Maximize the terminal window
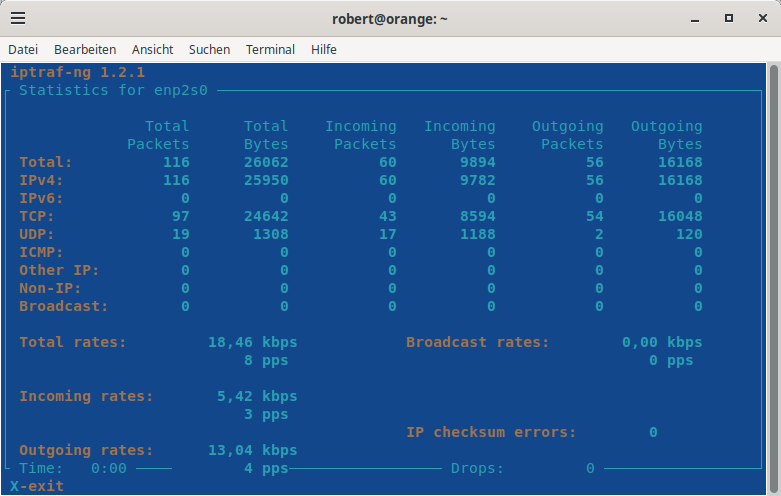Image resolution: width=781 pixels, height=496 pixels. pos(729,19)
